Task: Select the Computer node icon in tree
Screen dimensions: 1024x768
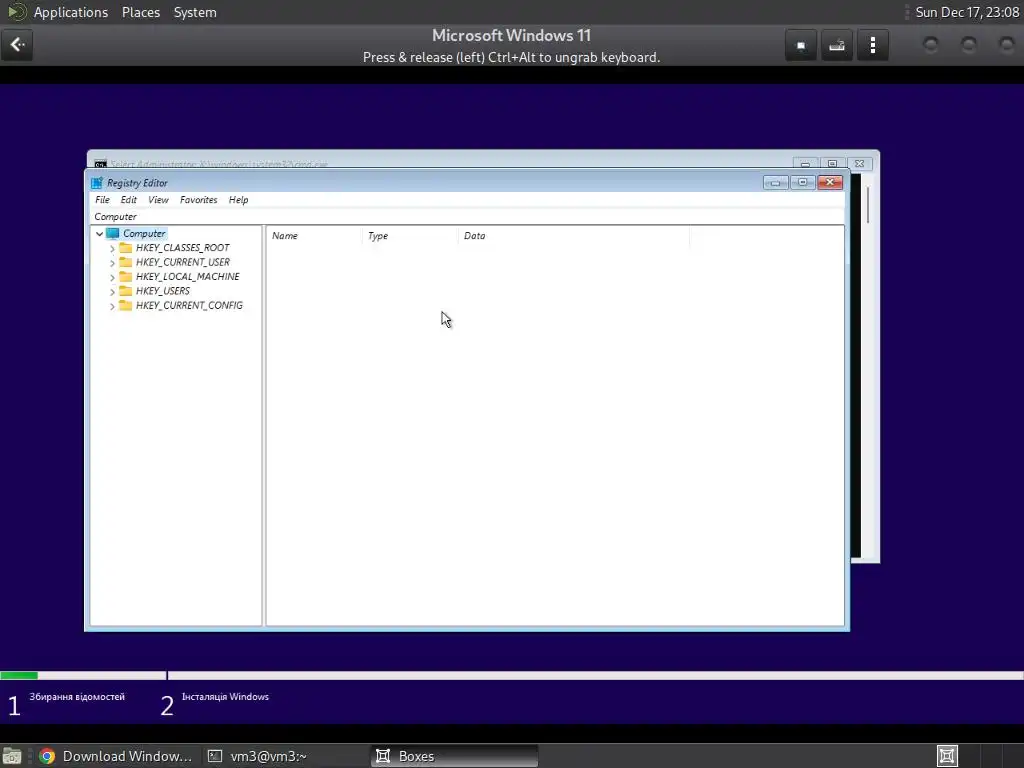Action: click(113, 233)
